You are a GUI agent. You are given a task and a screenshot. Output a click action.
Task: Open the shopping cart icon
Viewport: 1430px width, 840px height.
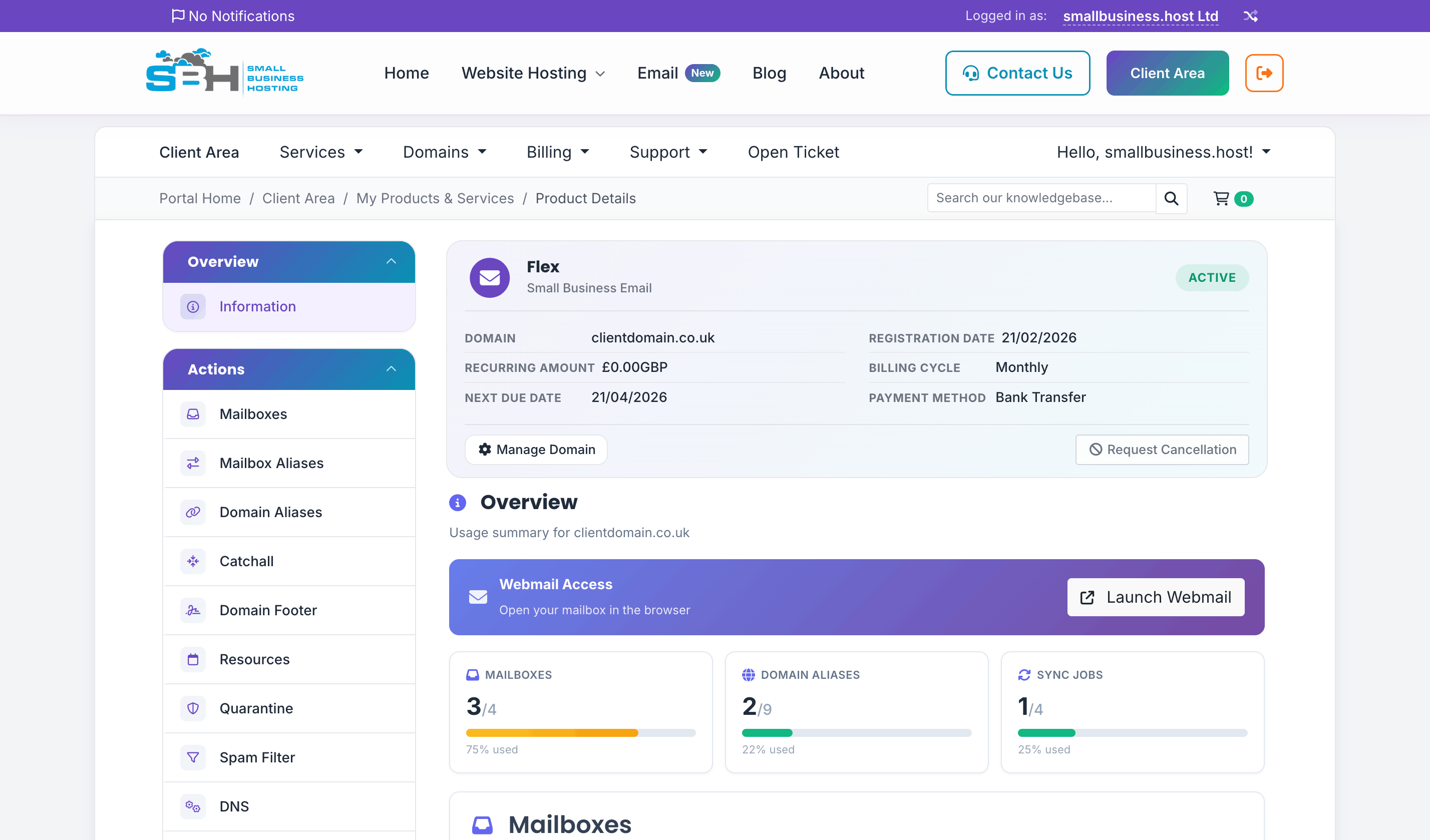1221,199
